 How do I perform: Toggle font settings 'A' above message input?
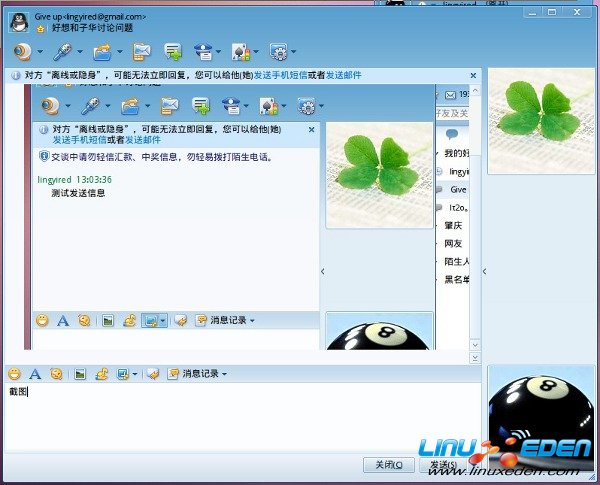(34, 374)
